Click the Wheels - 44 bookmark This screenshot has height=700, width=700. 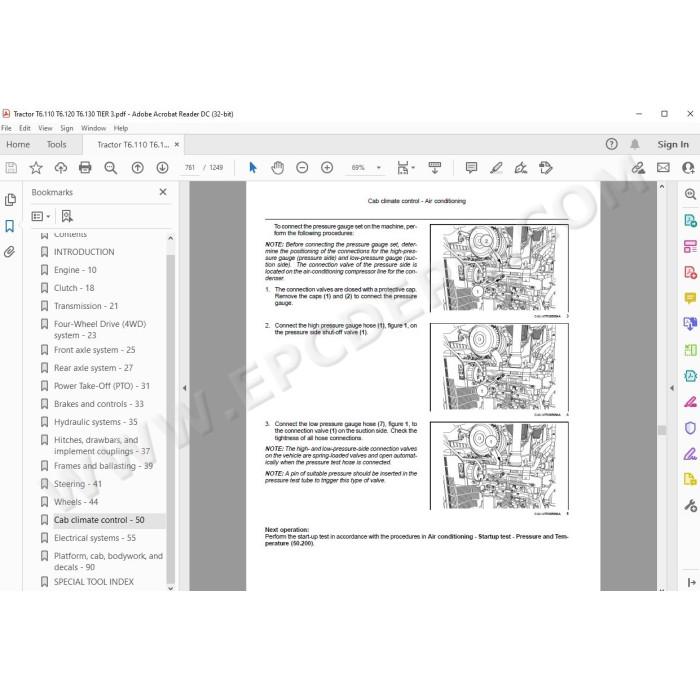click(x=76, y=502)
